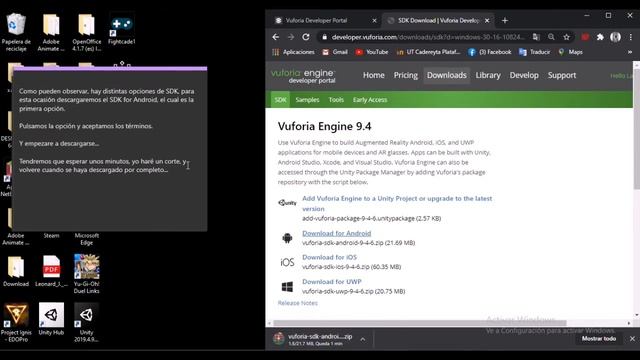Open the Chrome three-dot menu
This screenshot has width=640, height=360.
tap(631, 37)
